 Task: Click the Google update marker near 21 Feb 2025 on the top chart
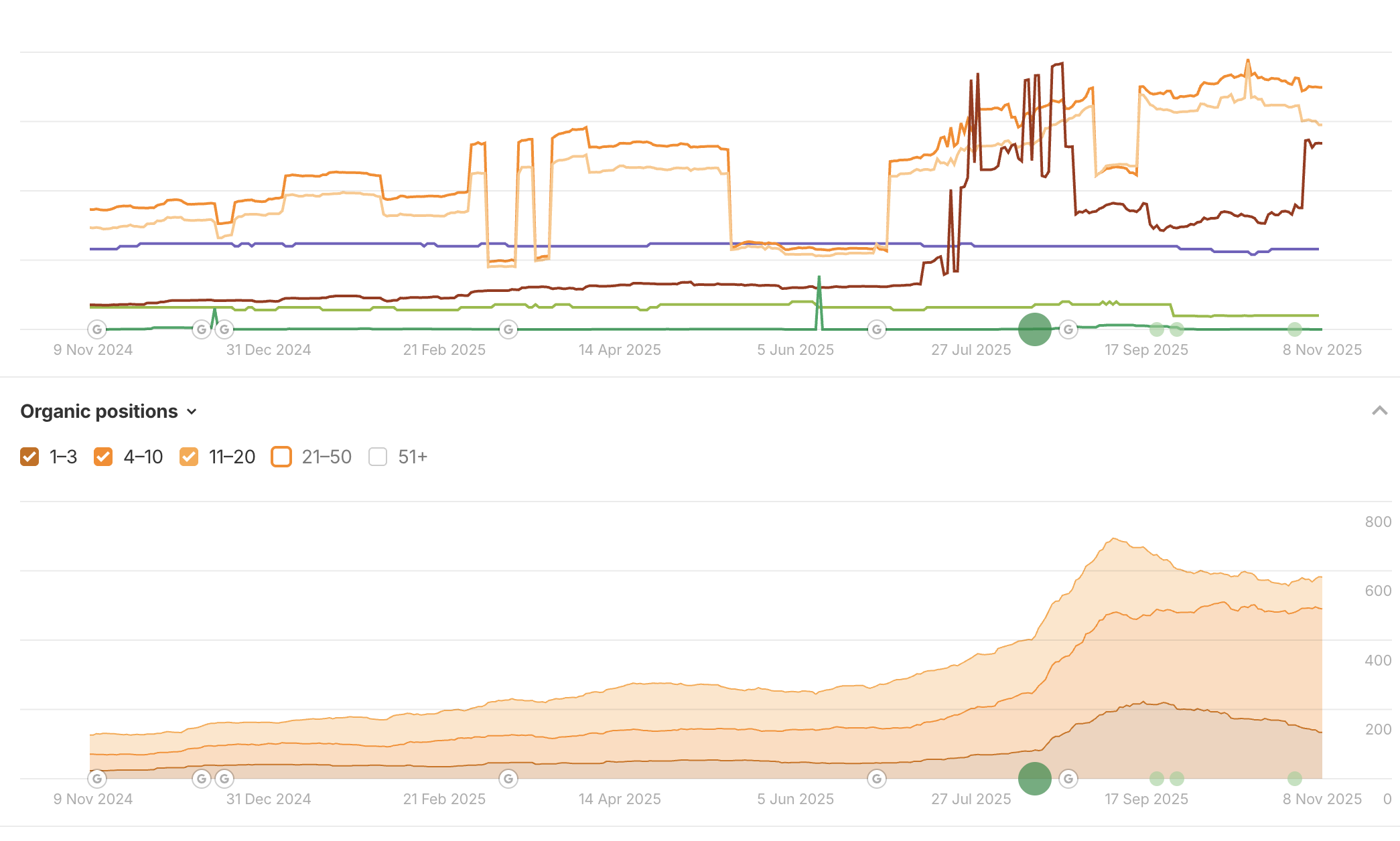pyautogui.click(x=508, y=329)
